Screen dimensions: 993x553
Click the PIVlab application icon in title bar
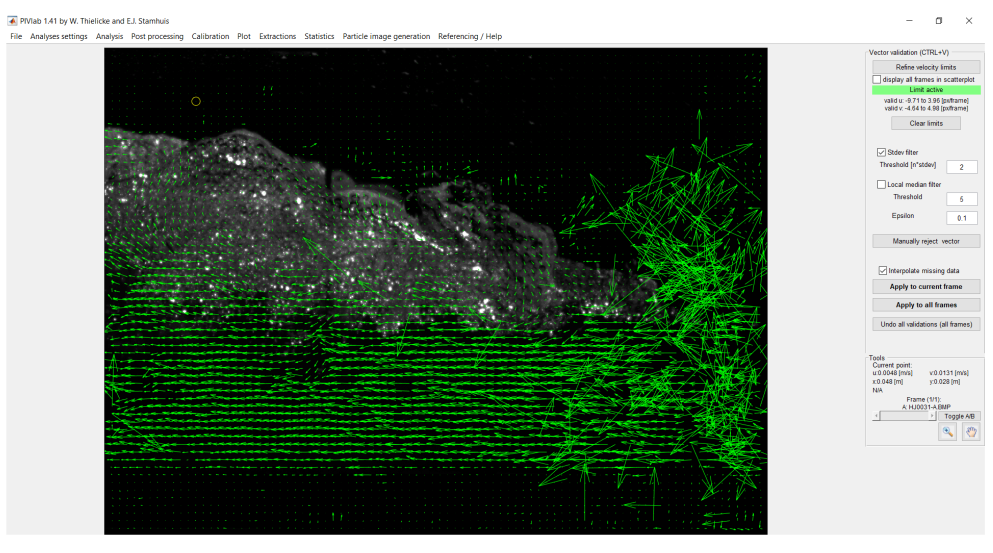[x=12, y=20]
